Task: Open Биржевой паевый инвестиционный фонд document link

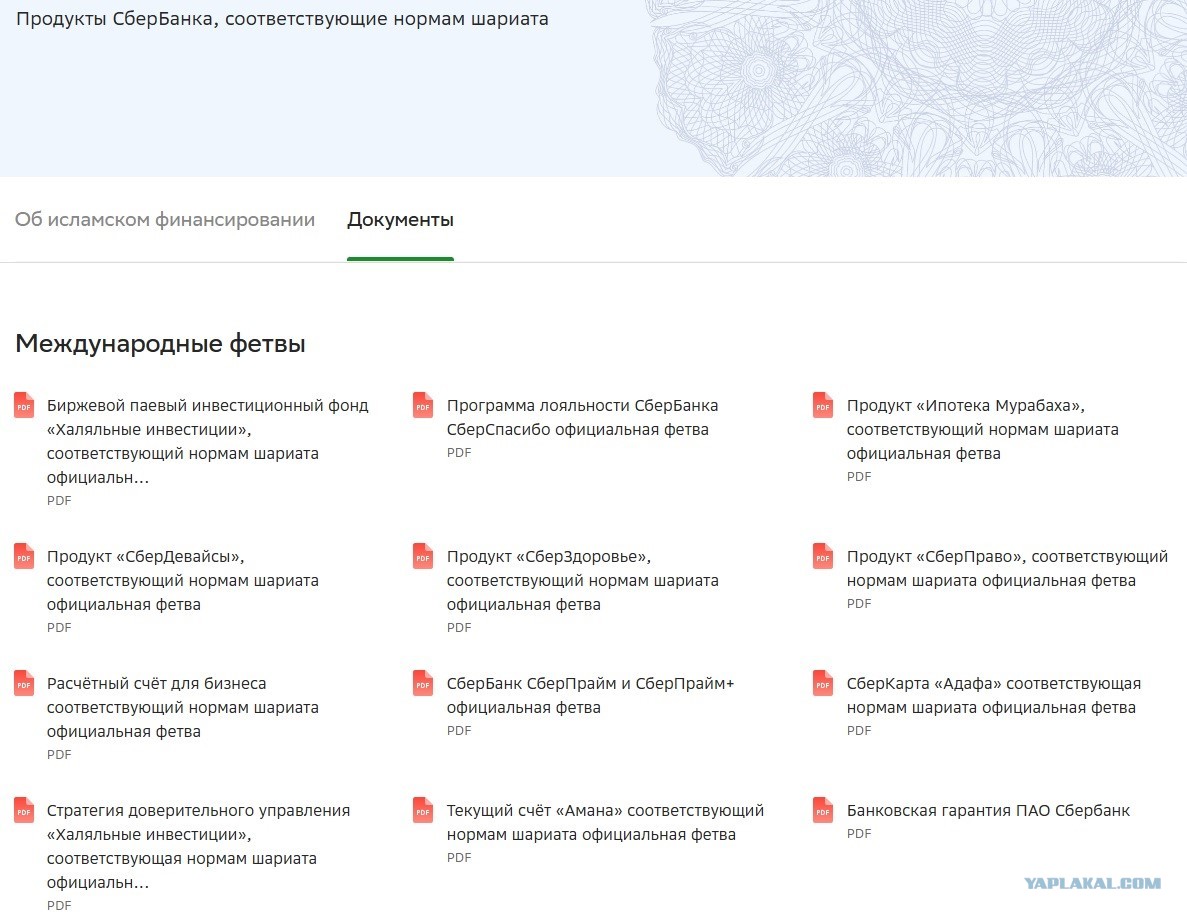Action: [207, 441]
